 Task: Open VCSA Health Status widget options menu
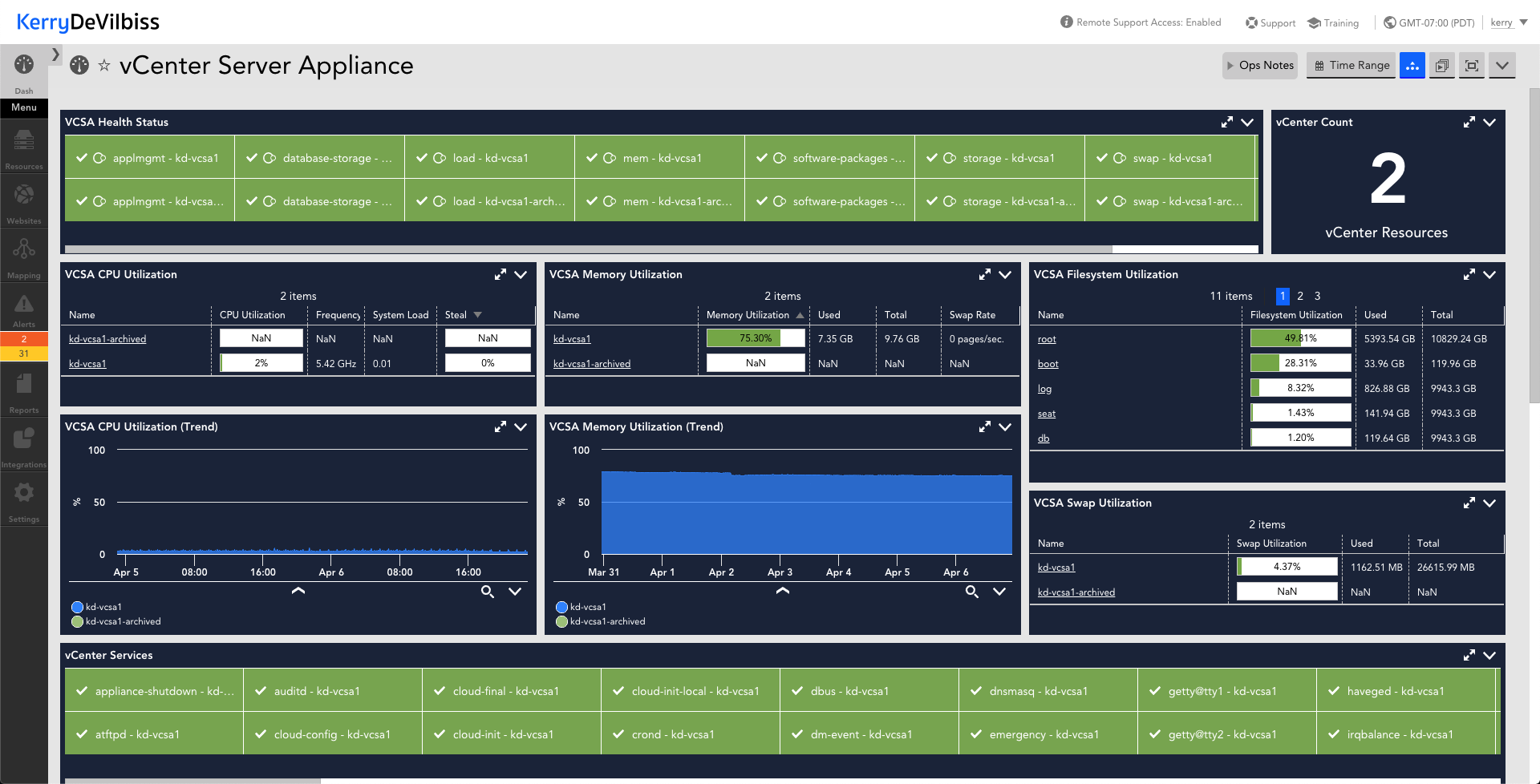click(x=1247, y=122)
